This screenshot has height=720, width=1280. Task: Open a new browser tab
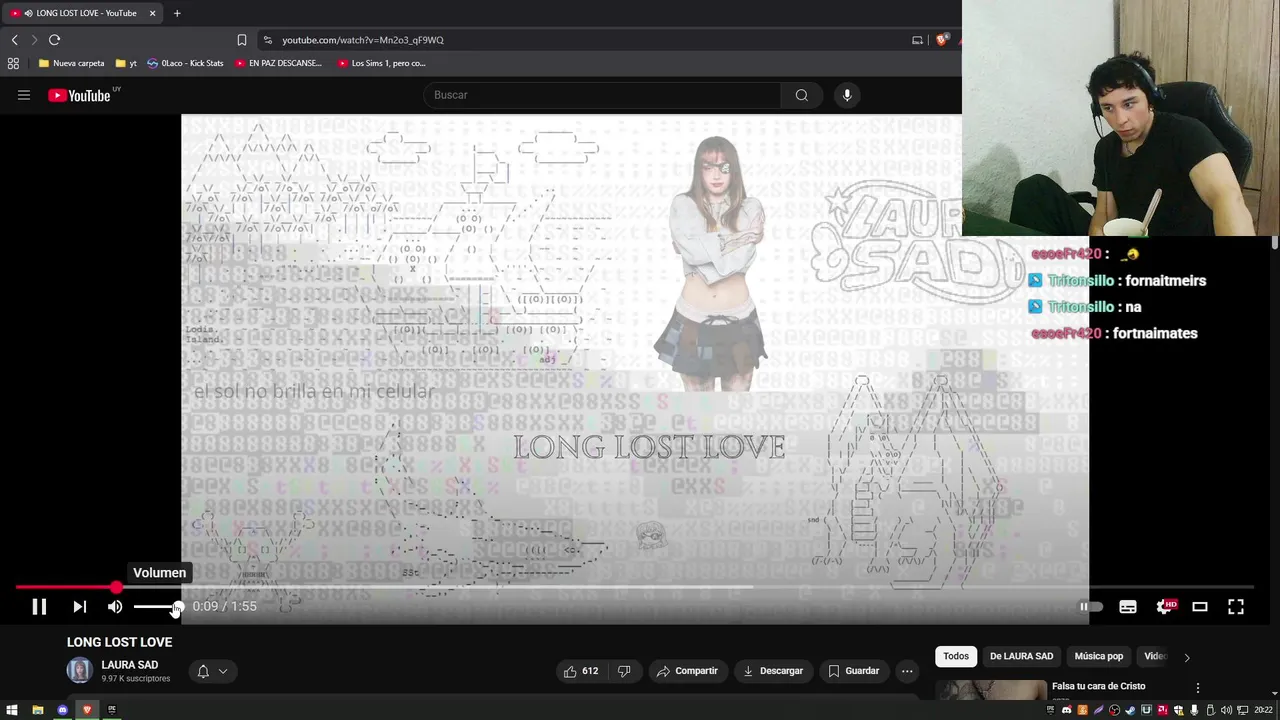pyautogui.click(x=177, y=13)
